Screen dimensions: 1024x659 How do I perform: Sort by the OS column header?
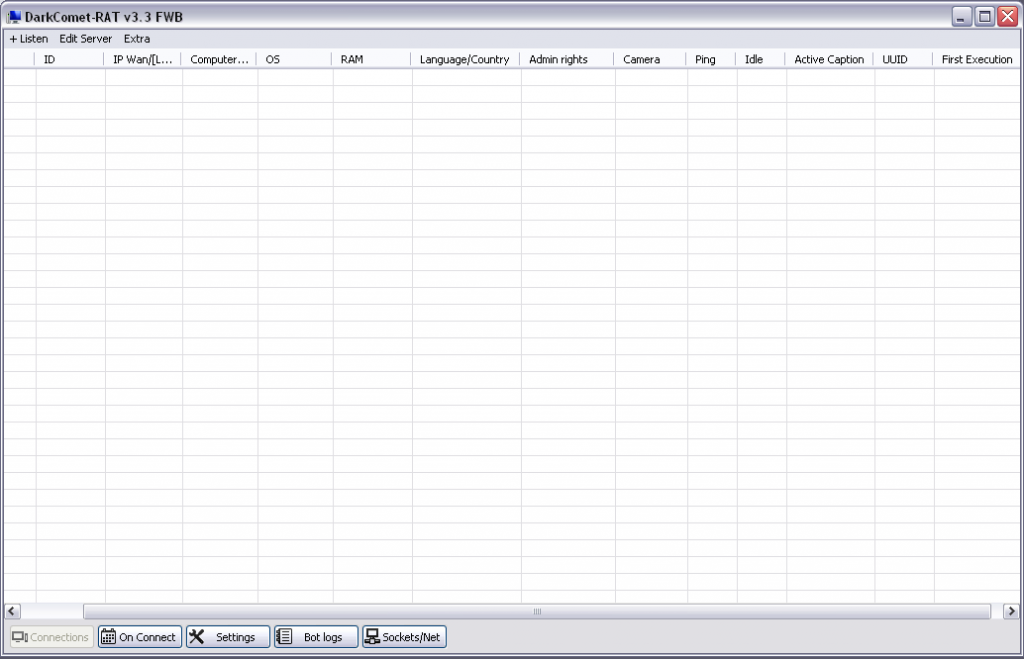tap(294, 59)
